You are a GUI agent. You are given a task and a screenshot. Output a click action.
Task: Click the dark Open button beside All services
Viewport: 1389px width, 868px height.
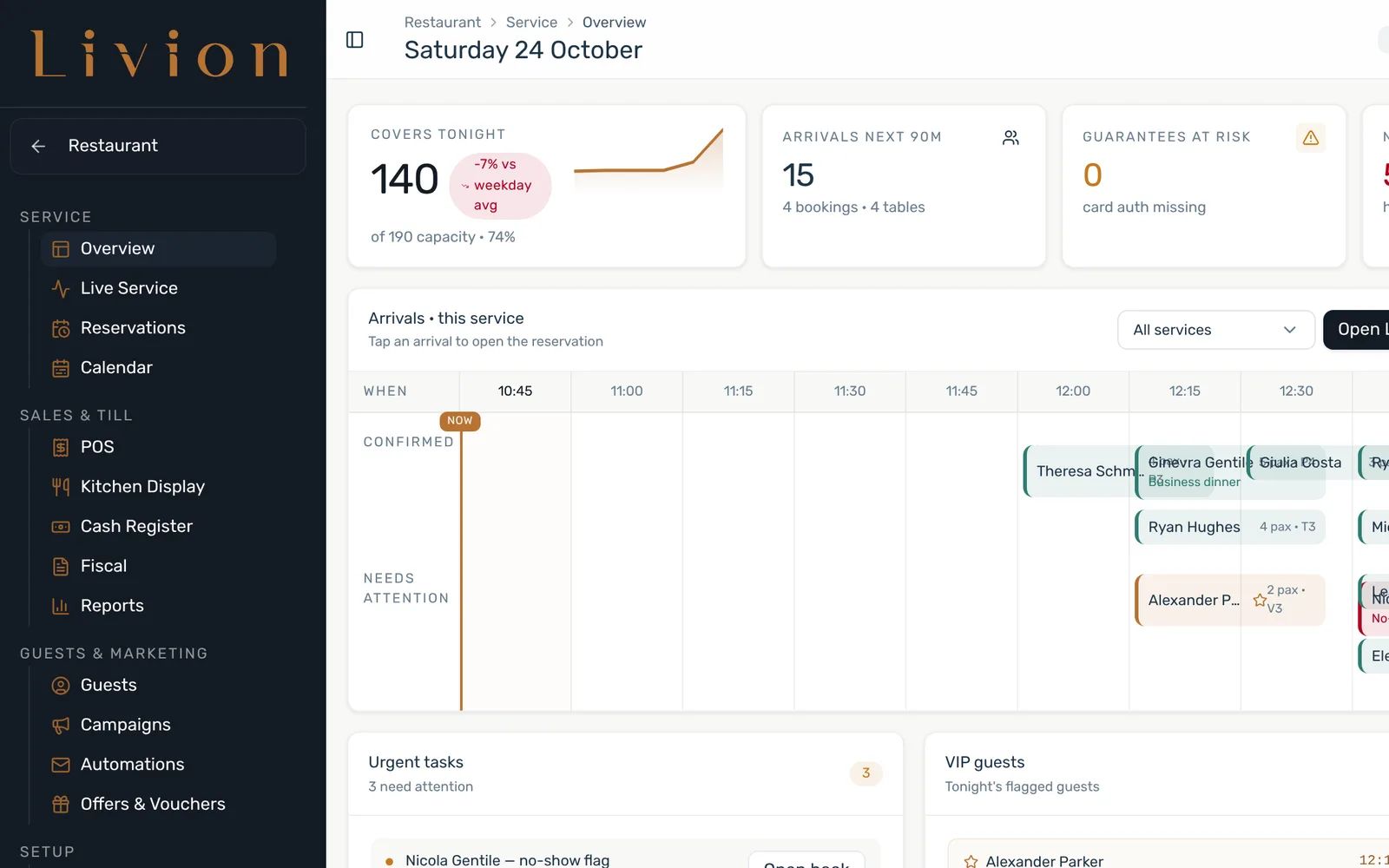(1356, 330)
